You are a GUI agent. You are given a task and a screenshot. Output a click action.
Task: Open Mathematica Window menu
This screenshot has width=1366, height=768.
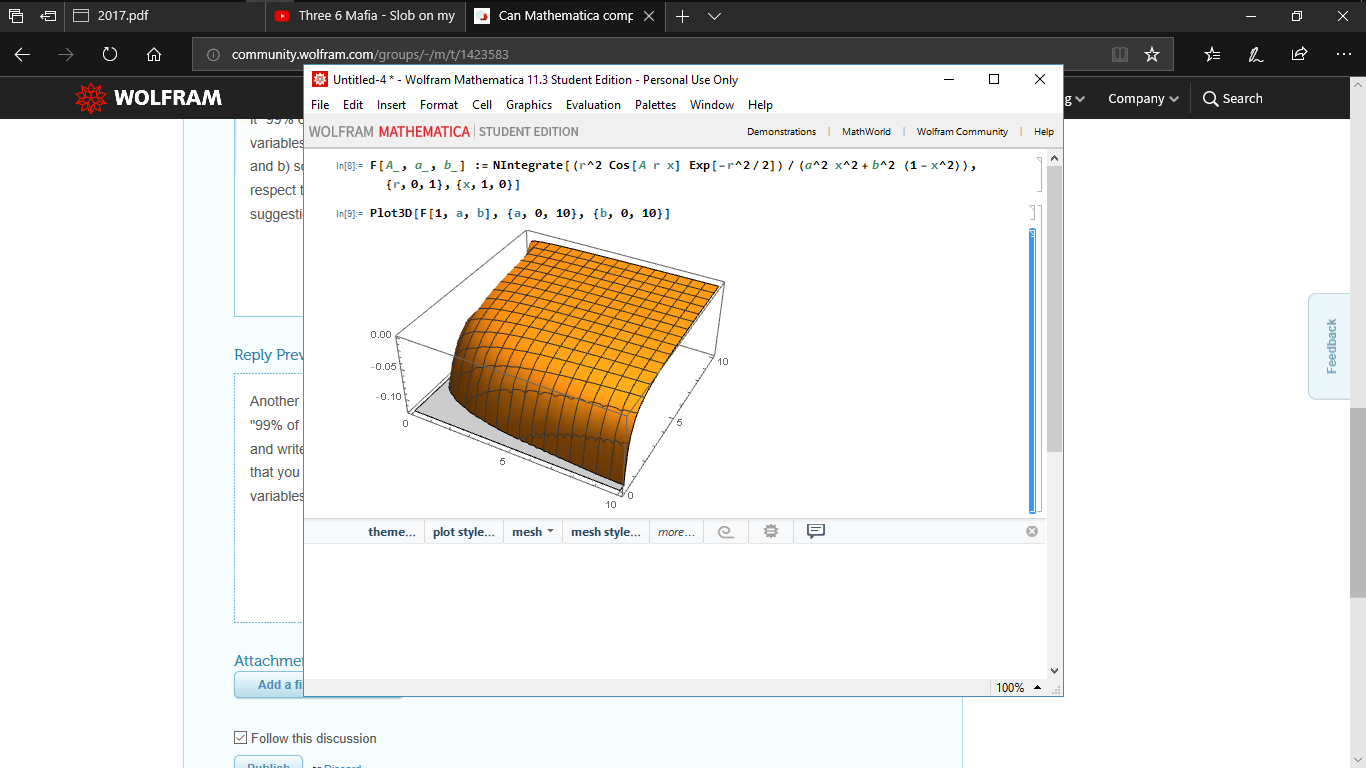712,105
